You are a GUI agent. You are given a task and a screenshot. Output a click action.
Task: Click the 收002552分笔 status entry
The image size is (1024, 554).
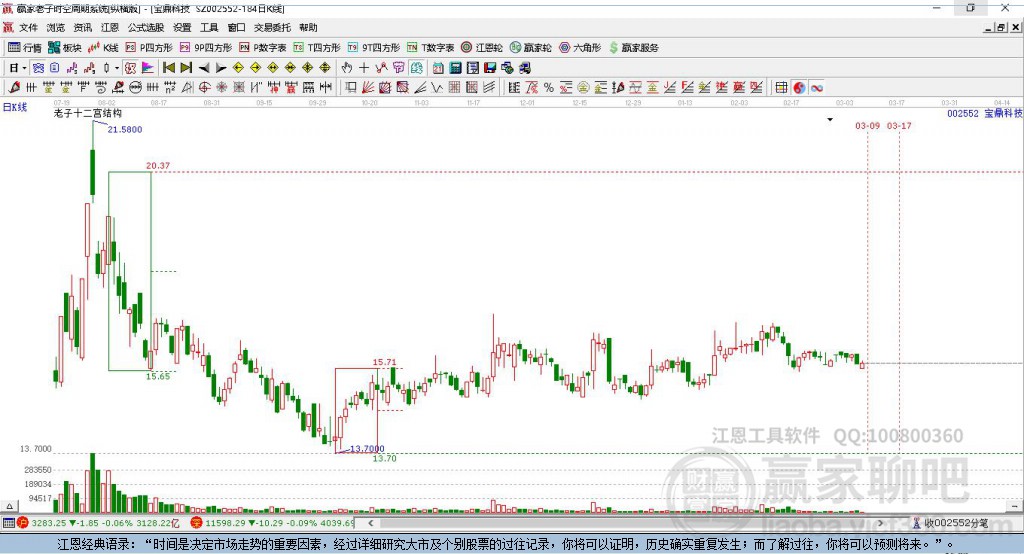click(951, 523)
